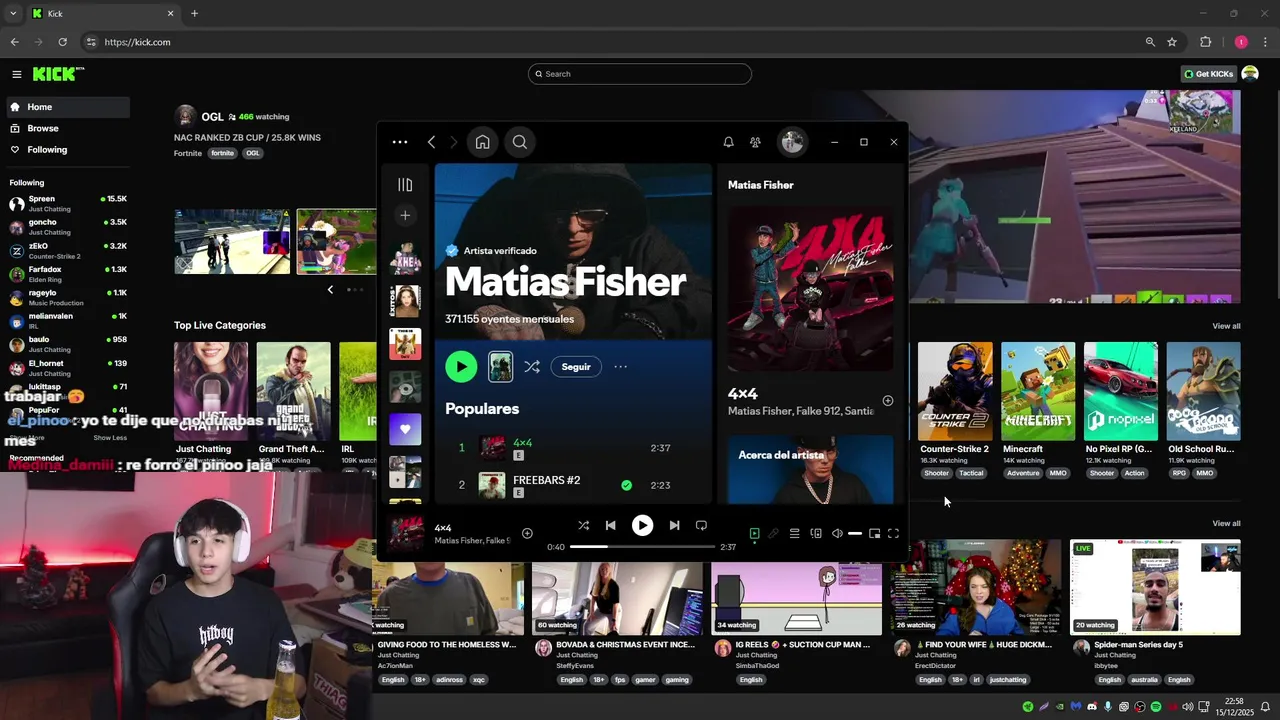Viewport: 1280px width, 720px height.
Task: Open connect to a device icon
Action: [x=816, y=534]
